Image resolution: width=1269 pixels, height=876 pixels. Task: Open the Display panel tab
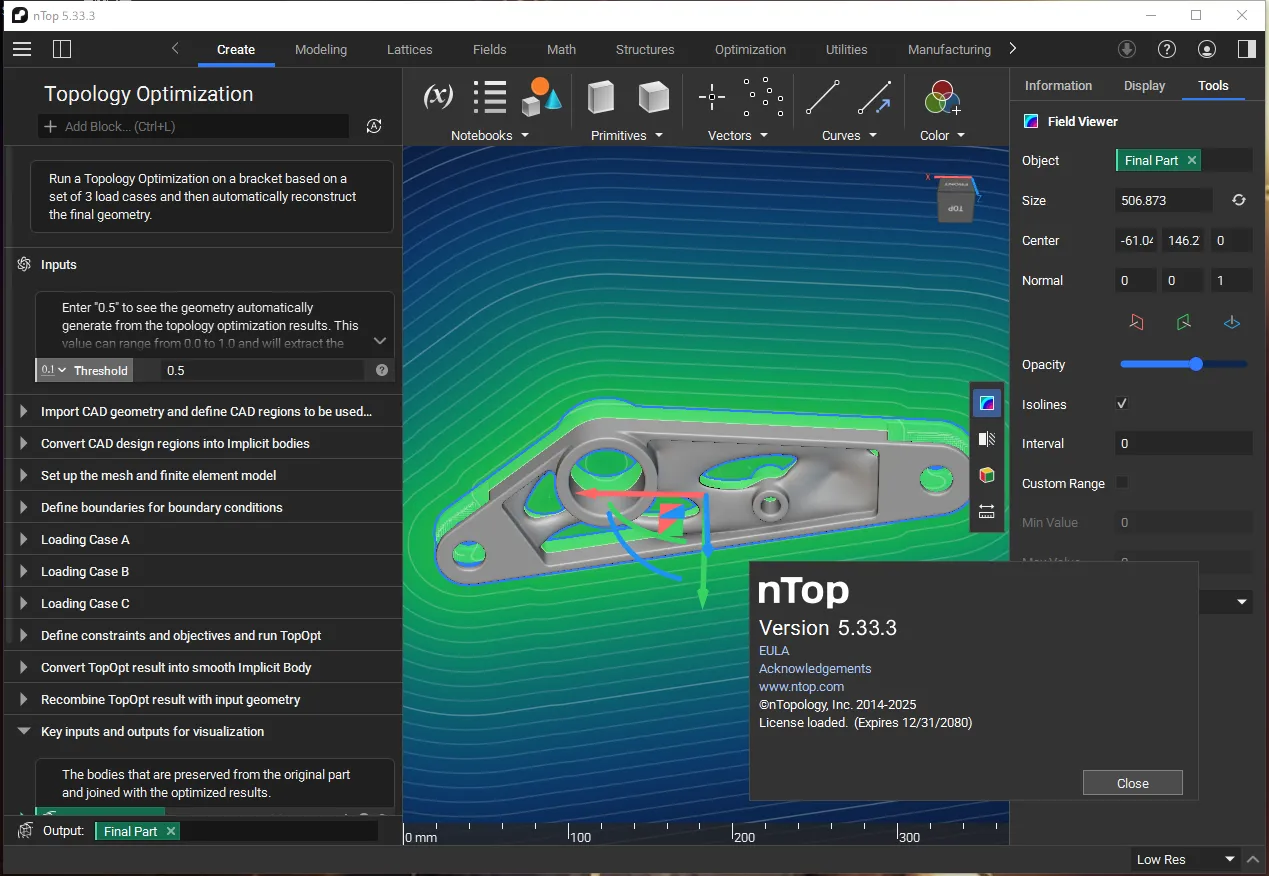pos(1144,85)
